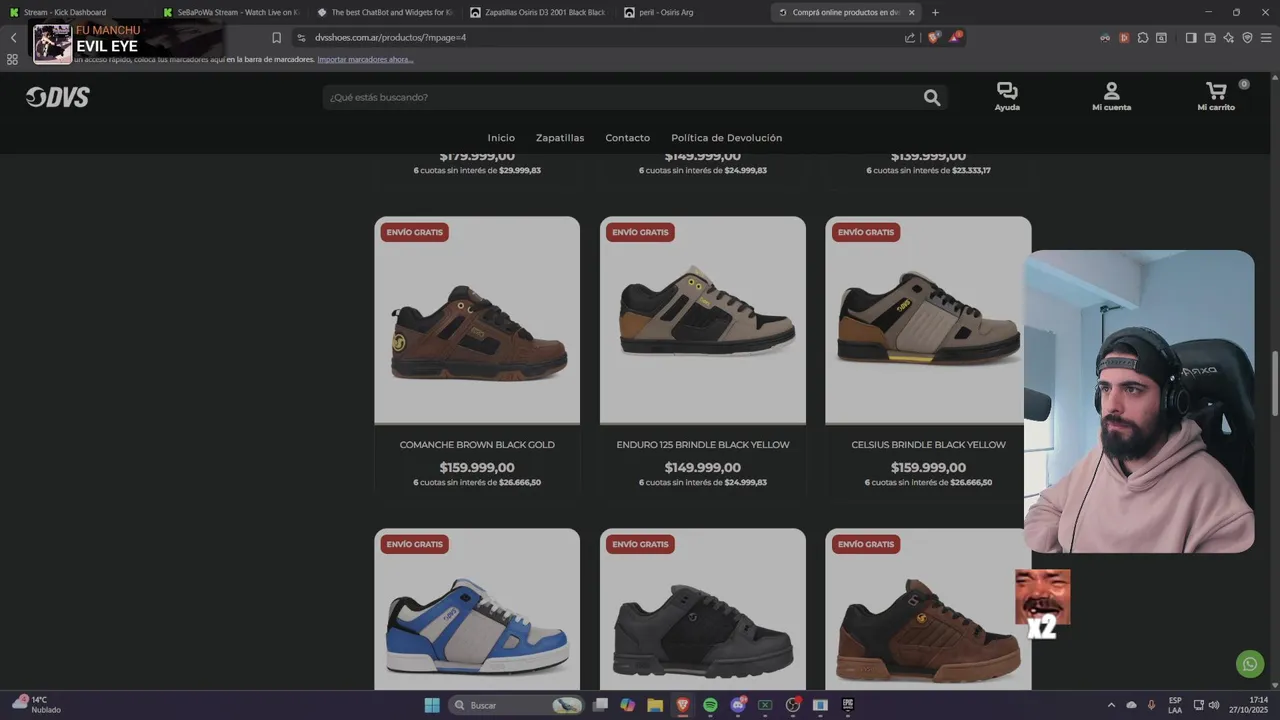This screenshot has height=720, width=1280.
Task: Click the search magnifier icon
Action: pos(932,97)
